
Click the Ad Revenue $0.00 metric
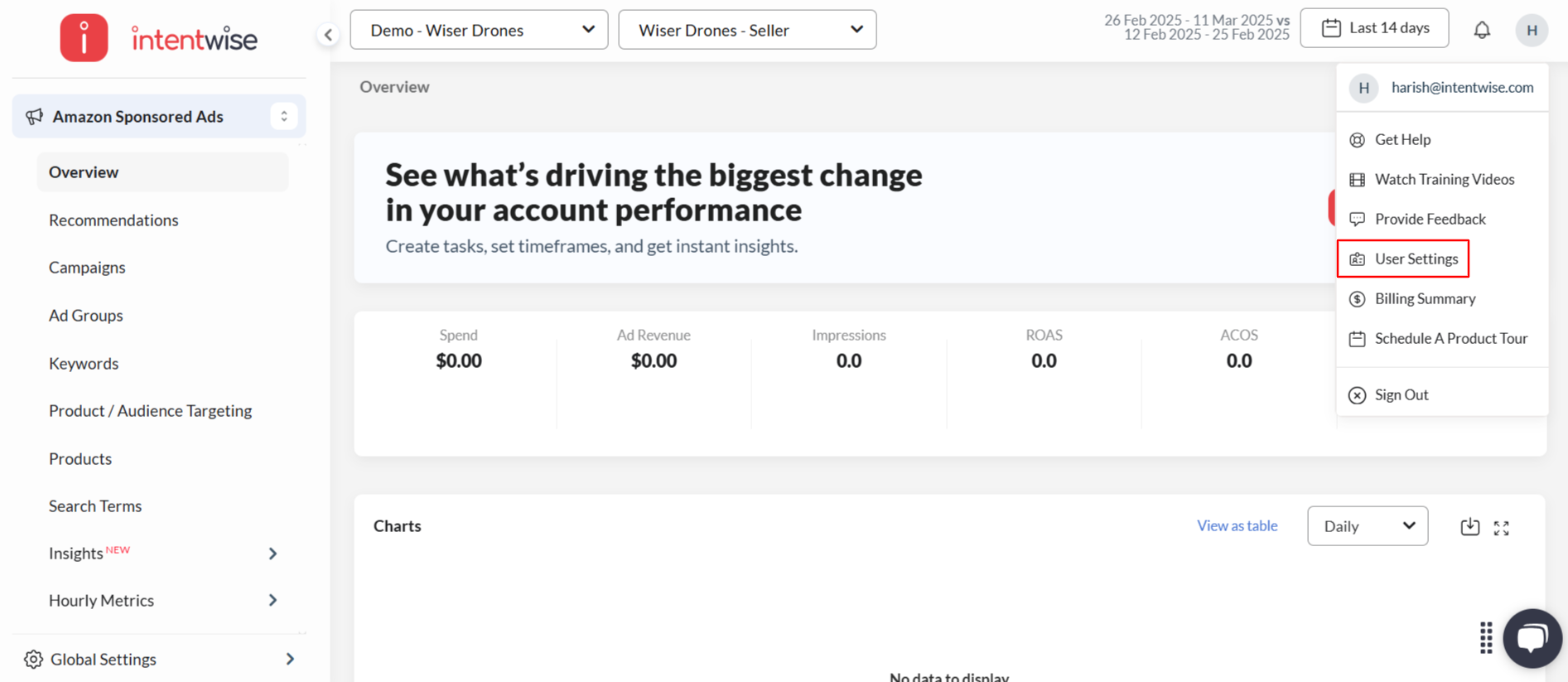tap(654, 348)
